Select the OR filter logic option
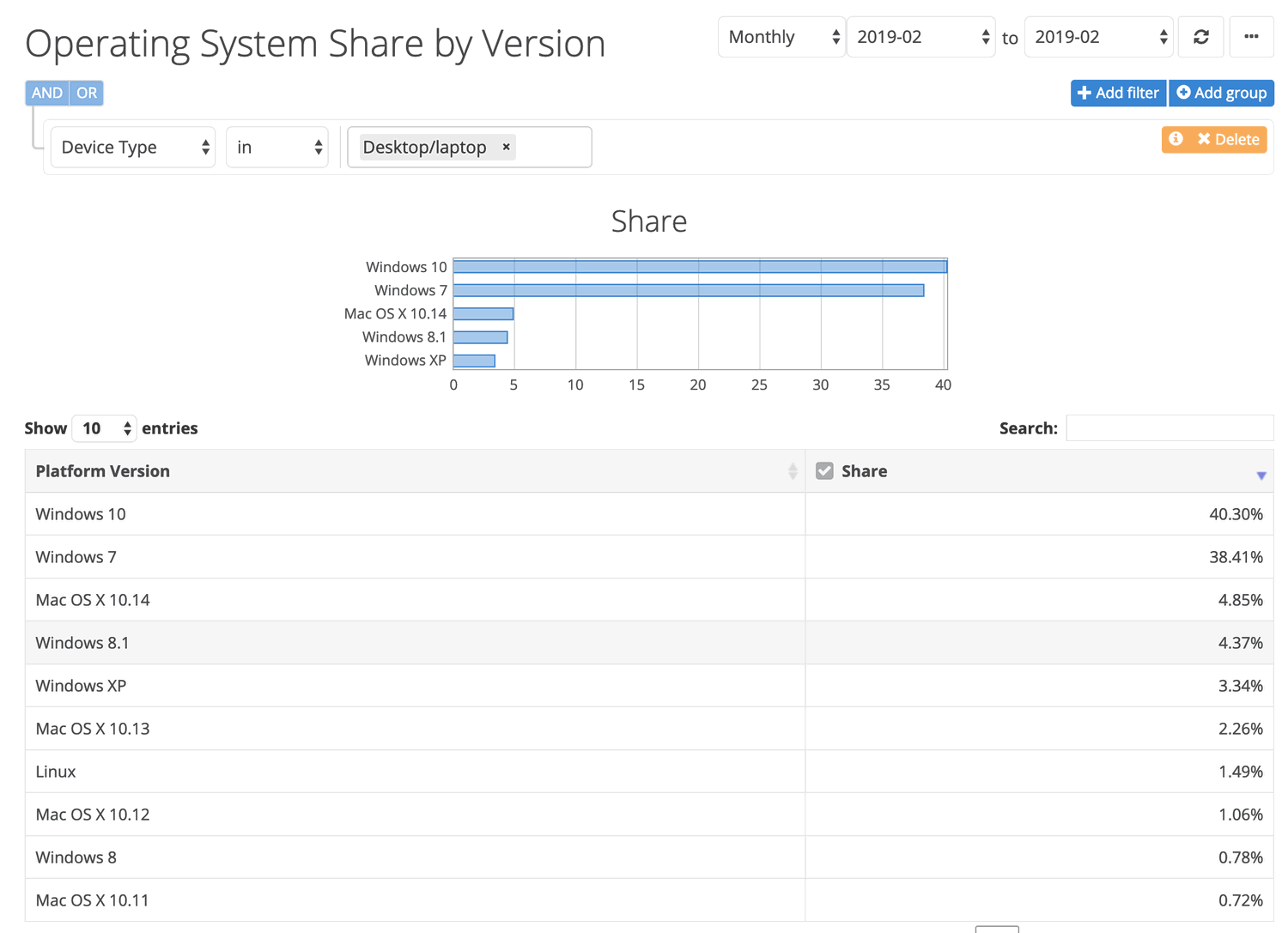This screenshot has width=1288, height=933. pyautogui.click(x=86, y=93)
